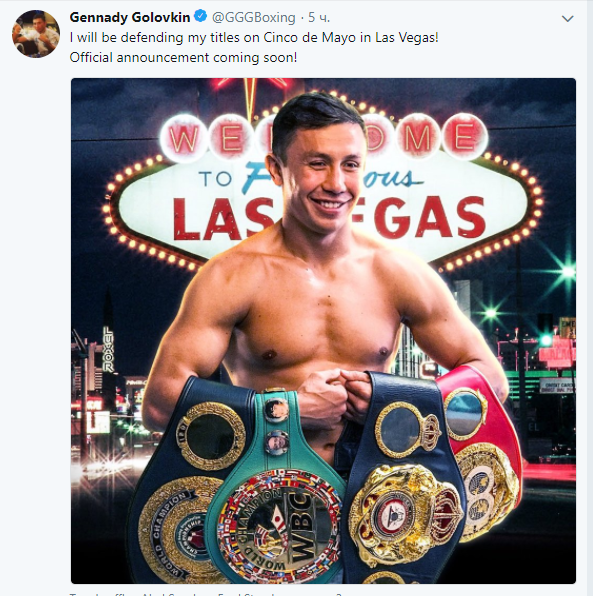
Task: Click the Gennady Golovkin display name
Action: pos(130,17)
